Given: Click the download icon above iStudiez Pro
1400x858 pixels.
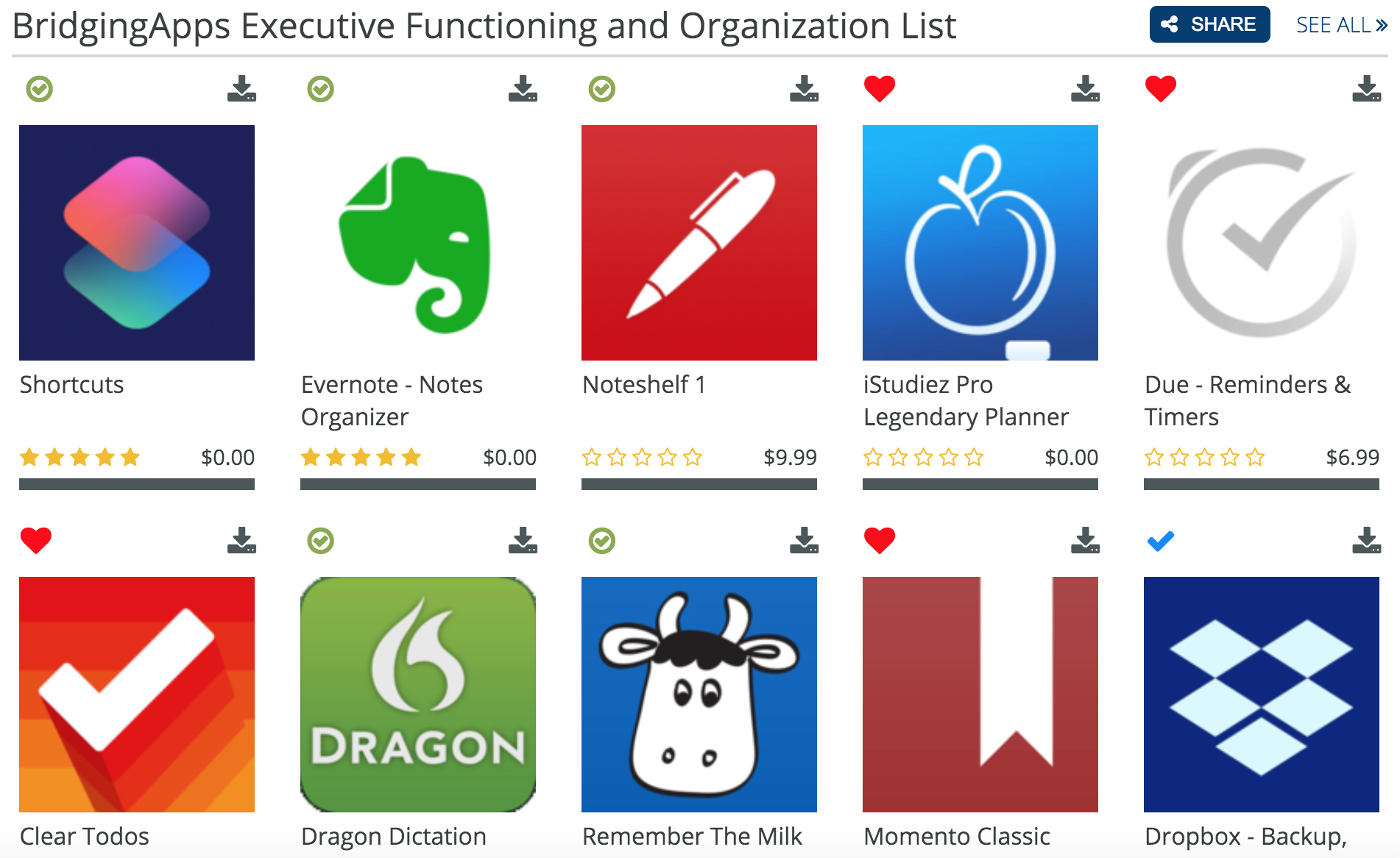Looking at the screenshot, I should coord(1085,88).
